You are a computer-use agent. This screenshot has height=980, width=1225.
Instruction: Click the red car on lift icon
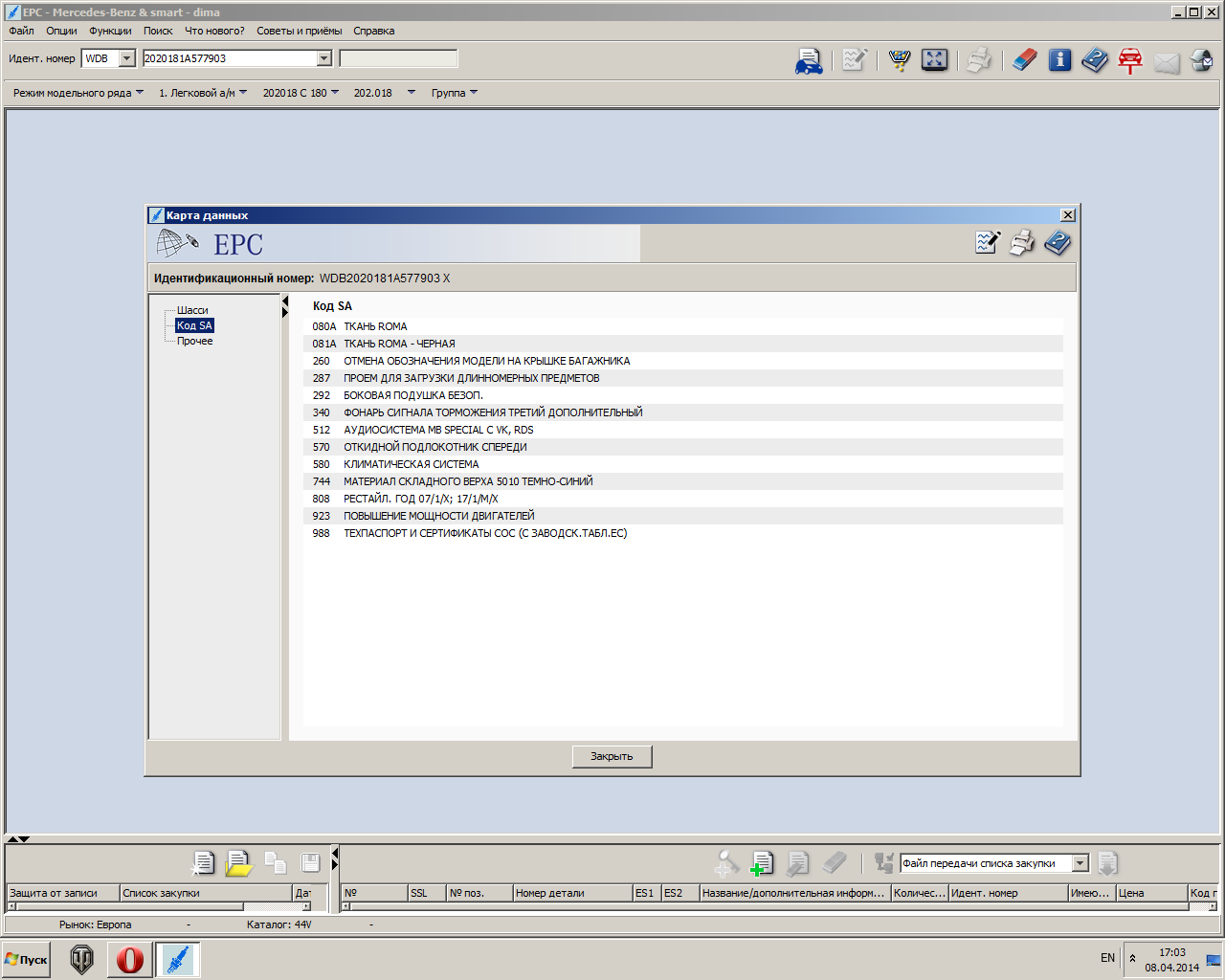pos(1130,60)
